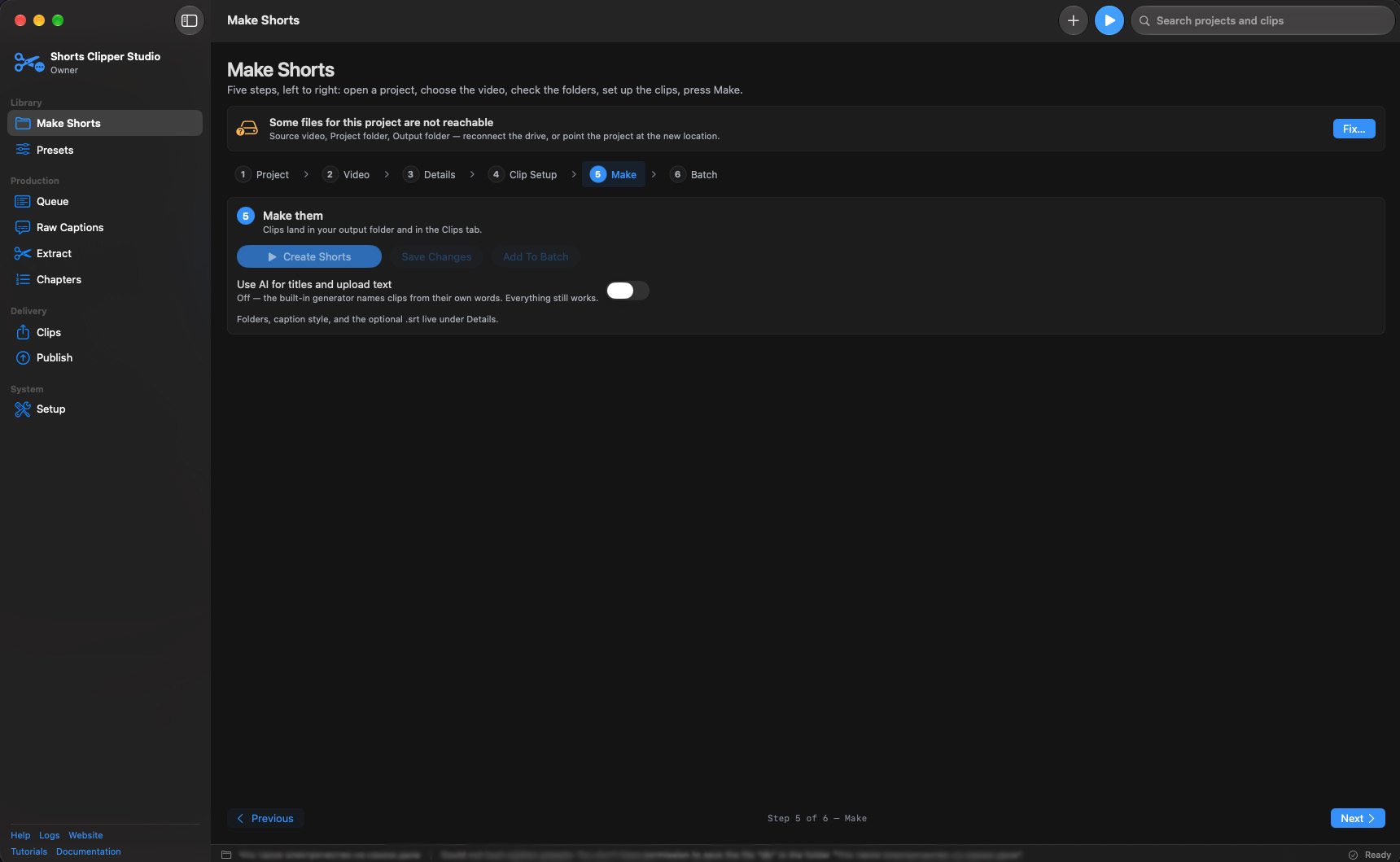1400x862 pixels.
Task: Click the plus add button in toolbar
Action: (x=1074, y=20)
